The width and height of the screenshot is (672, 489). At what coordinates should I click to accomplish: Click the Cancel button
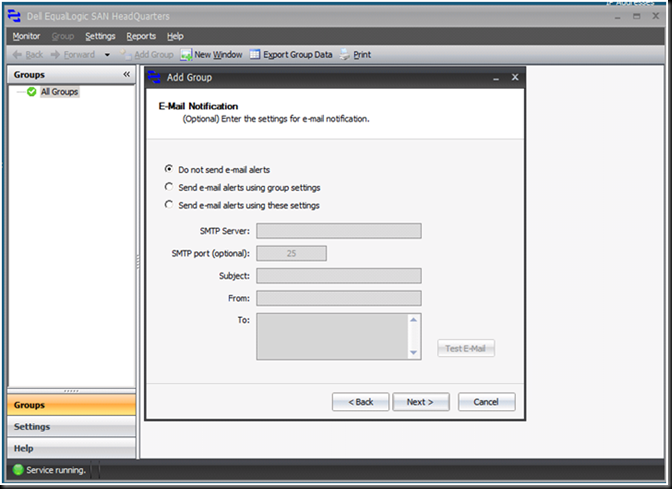coord(486,402)
